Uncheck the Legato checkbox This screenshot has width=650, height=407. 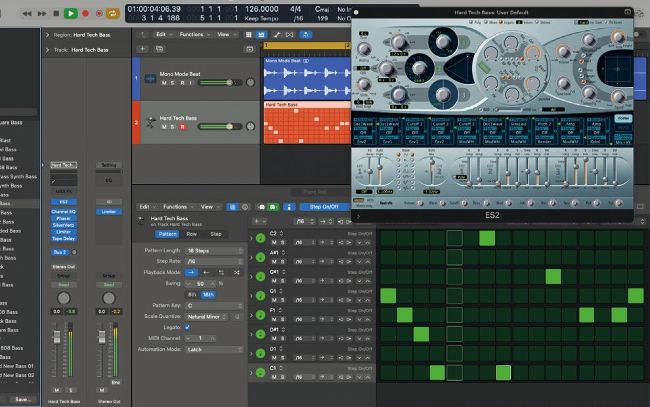tap(187, 327)
